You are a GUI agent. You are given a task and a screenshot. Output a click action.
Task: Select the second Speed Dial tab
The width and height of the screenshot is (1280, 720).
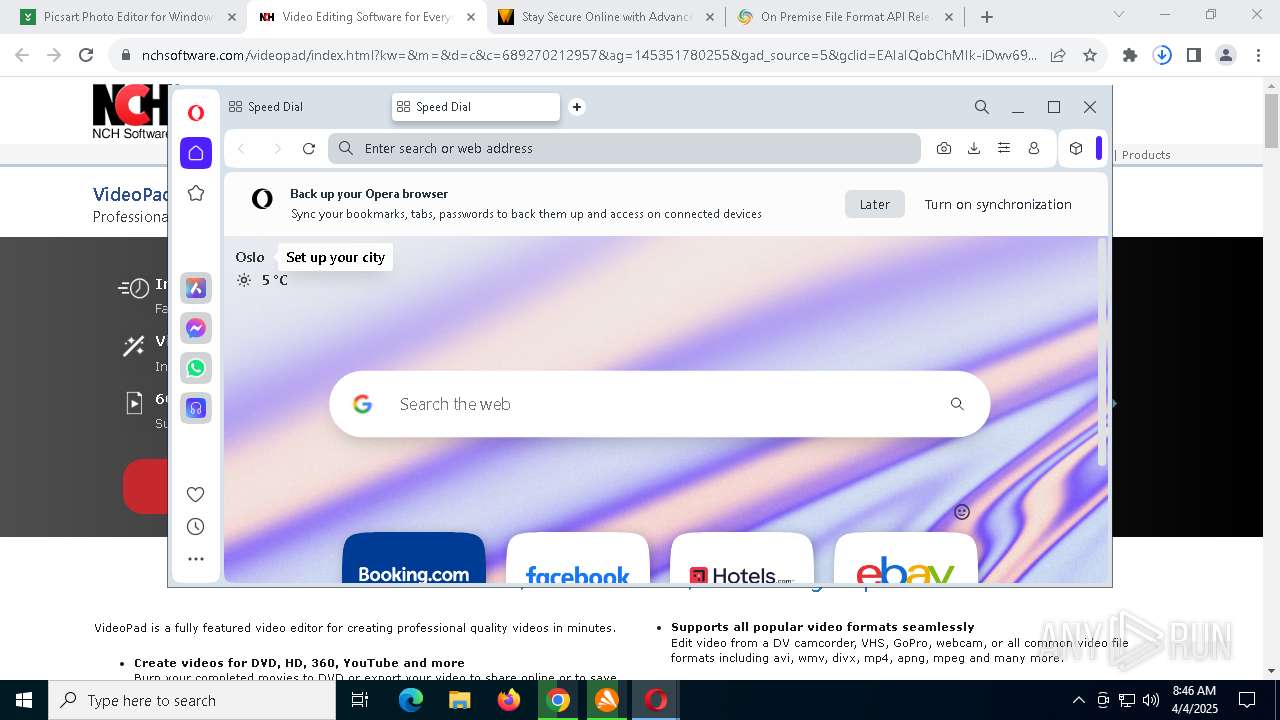pyautogui.click(x=476, y=107)
